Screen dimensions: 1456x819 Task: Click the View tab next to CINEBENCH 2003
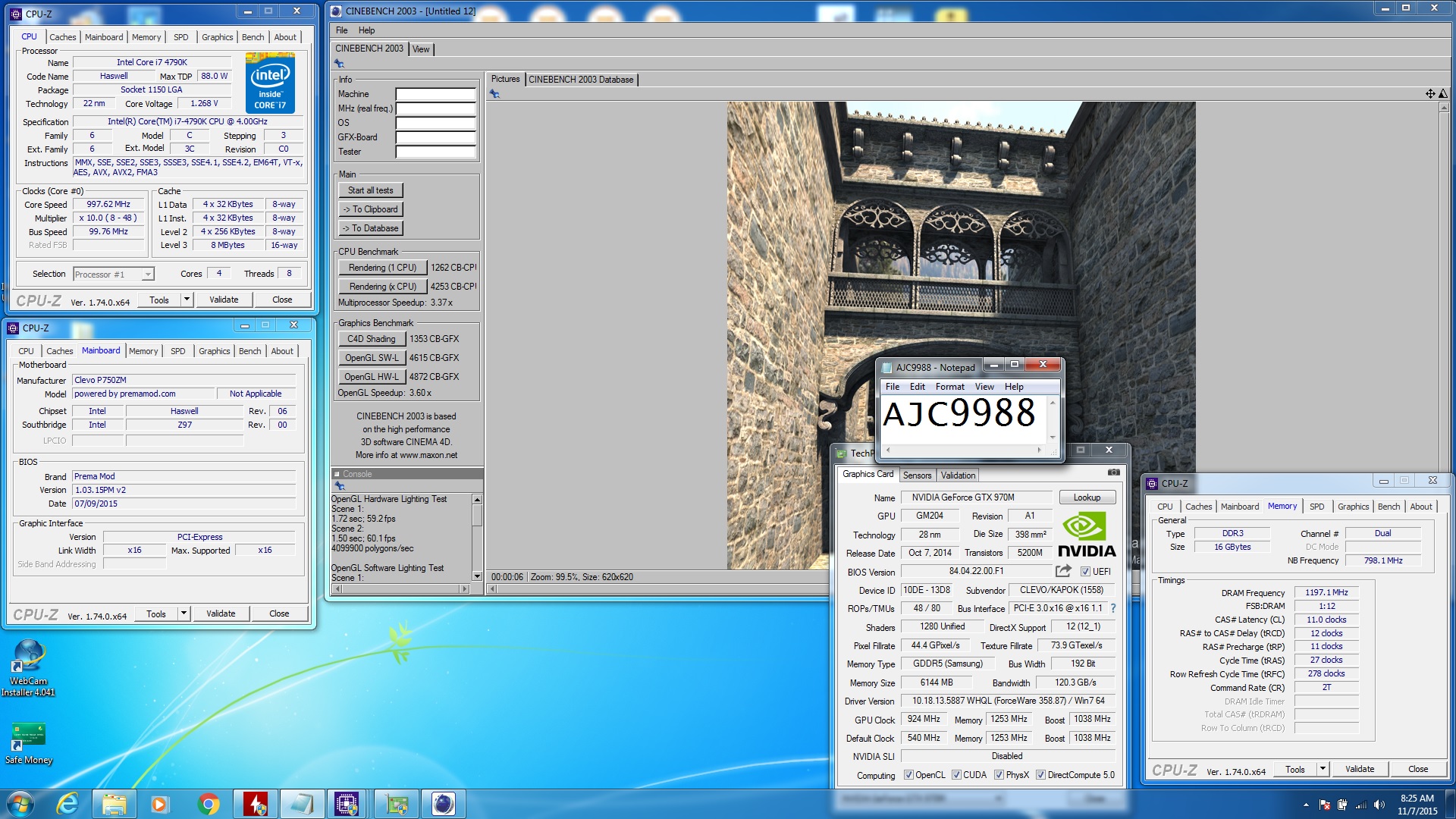[x=421, y=49]
